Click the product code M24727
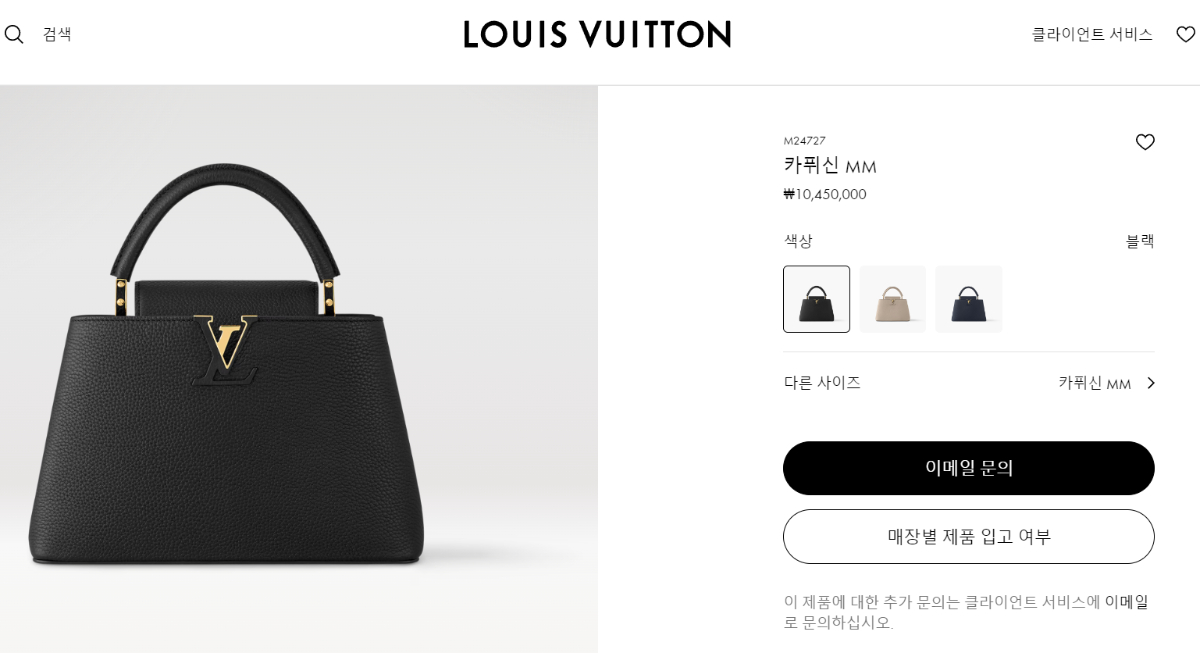The height and width of the screenshot is (653, 1200). pos(804,141)
